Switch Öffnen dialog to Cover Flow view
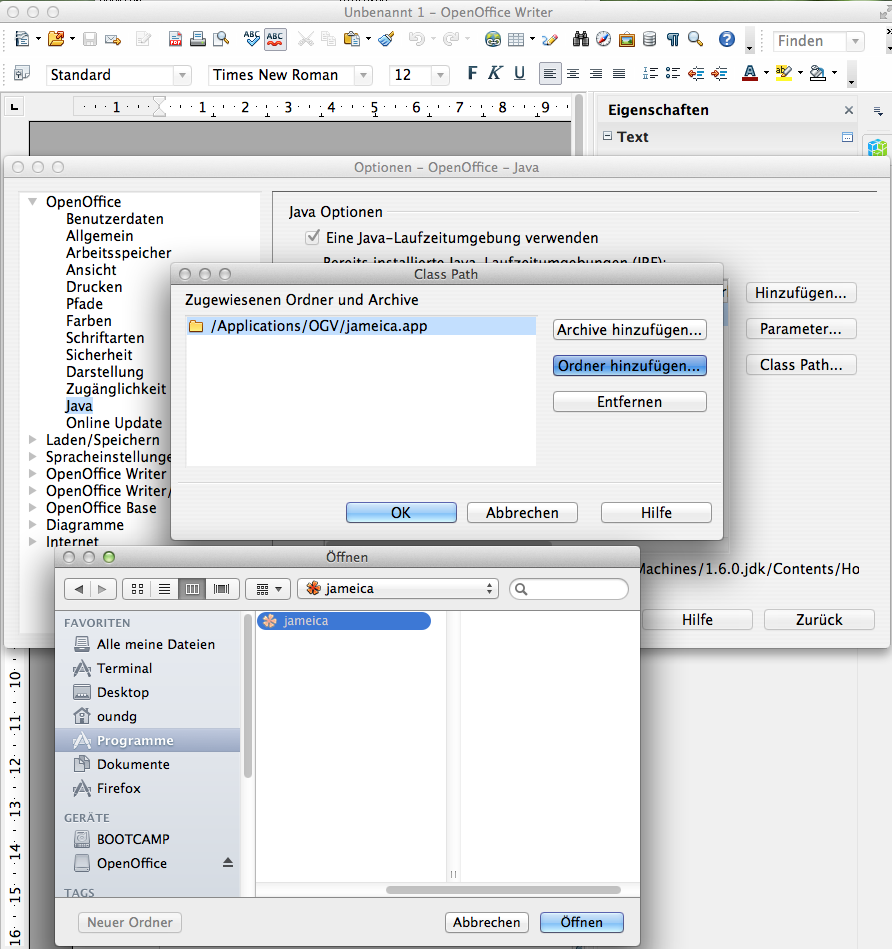The image size is (892, 949). [221, 589]
